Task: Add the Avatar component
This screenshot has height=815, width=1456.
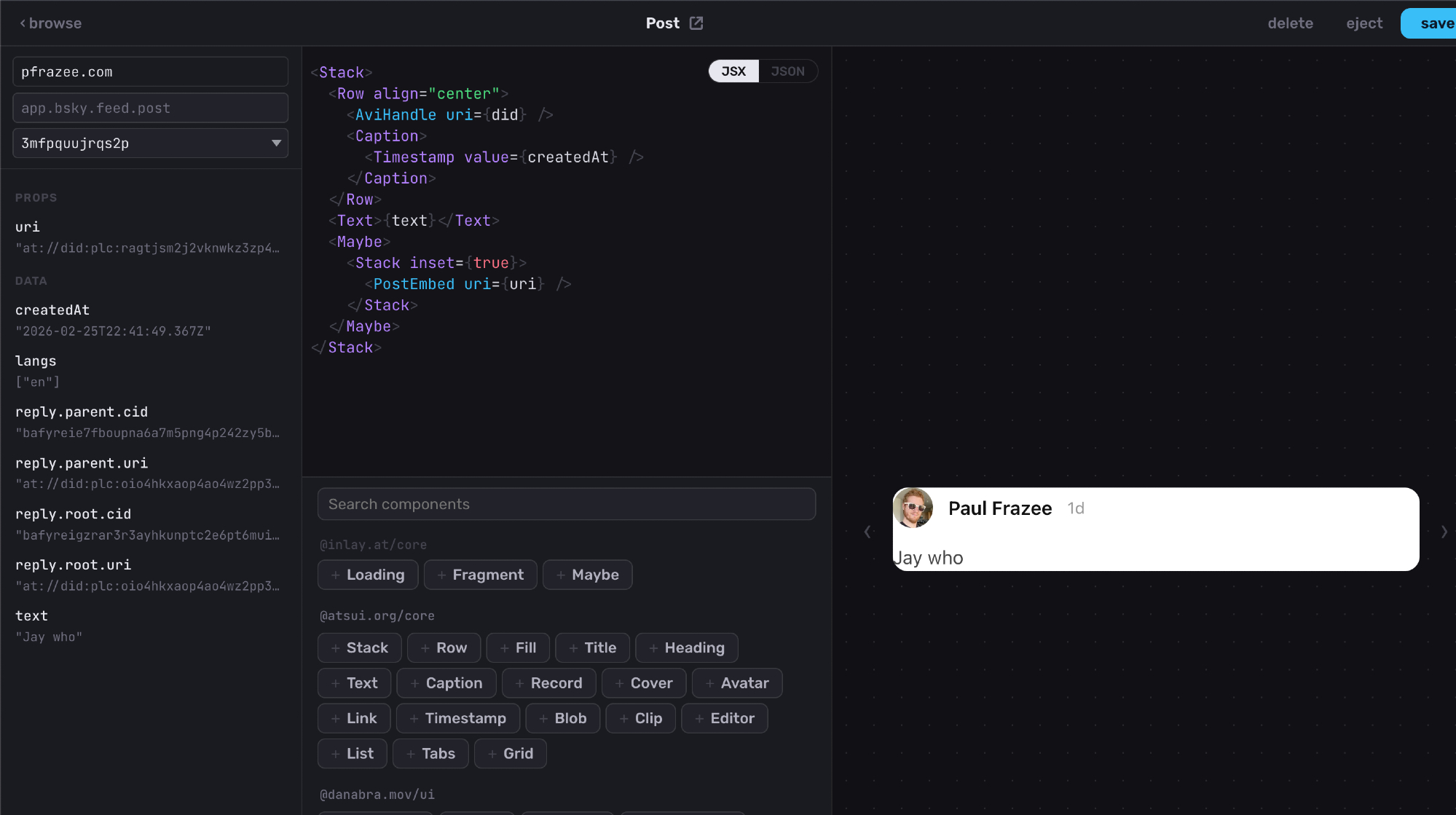Action: click(x=736, y=683)
